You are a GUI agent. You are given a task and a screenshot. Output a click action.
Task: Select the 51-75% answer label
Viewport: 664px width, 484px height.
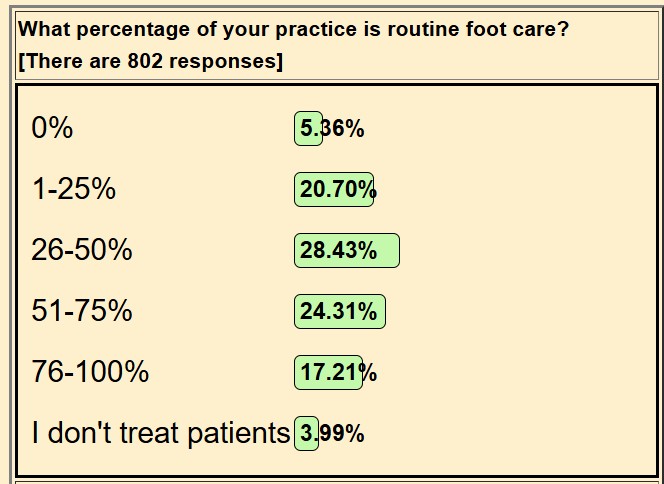[x=82, y=310]
